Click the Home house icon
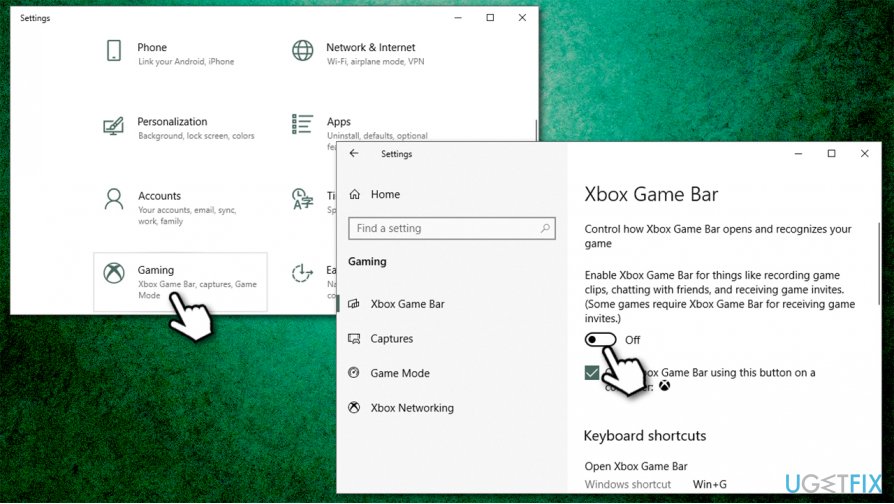 (355, 194)
